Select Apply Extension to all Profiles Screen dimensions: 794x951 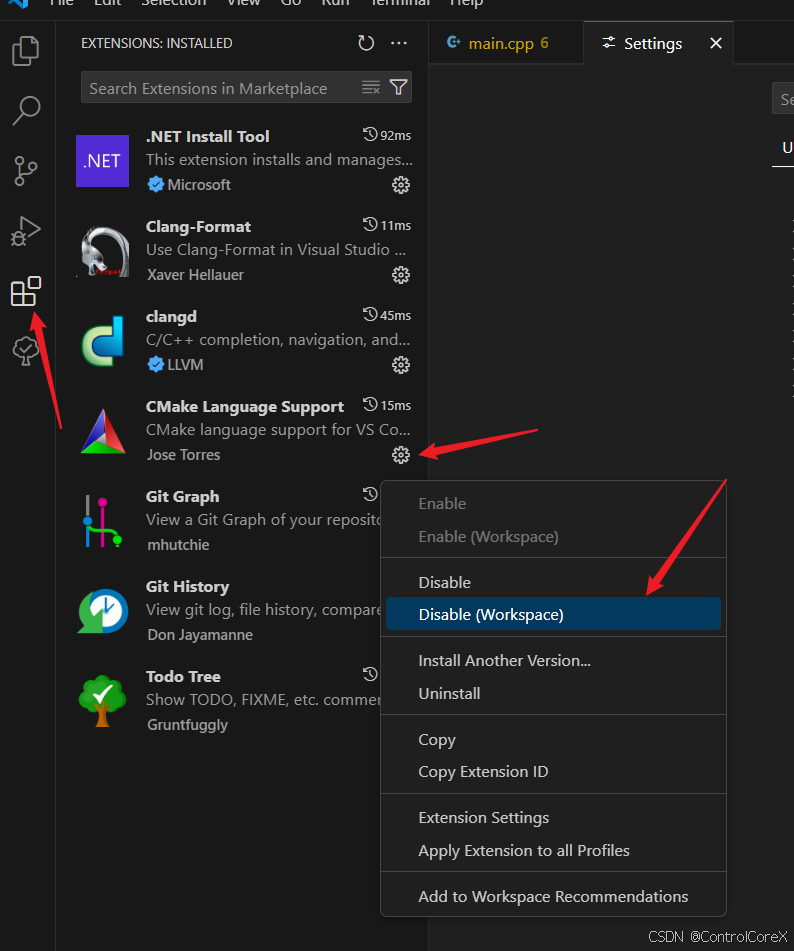click(553, 851)
